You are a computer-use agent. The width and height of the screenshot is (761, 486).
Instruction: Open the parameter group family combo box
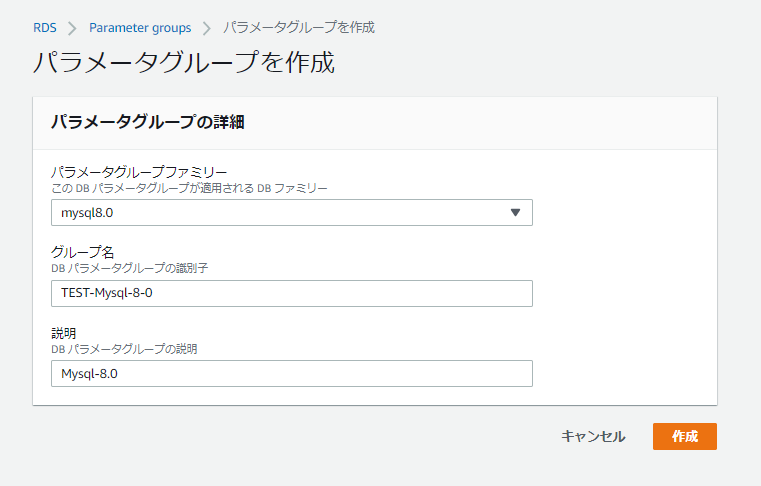pyautogui.click(x=291, y=212)
